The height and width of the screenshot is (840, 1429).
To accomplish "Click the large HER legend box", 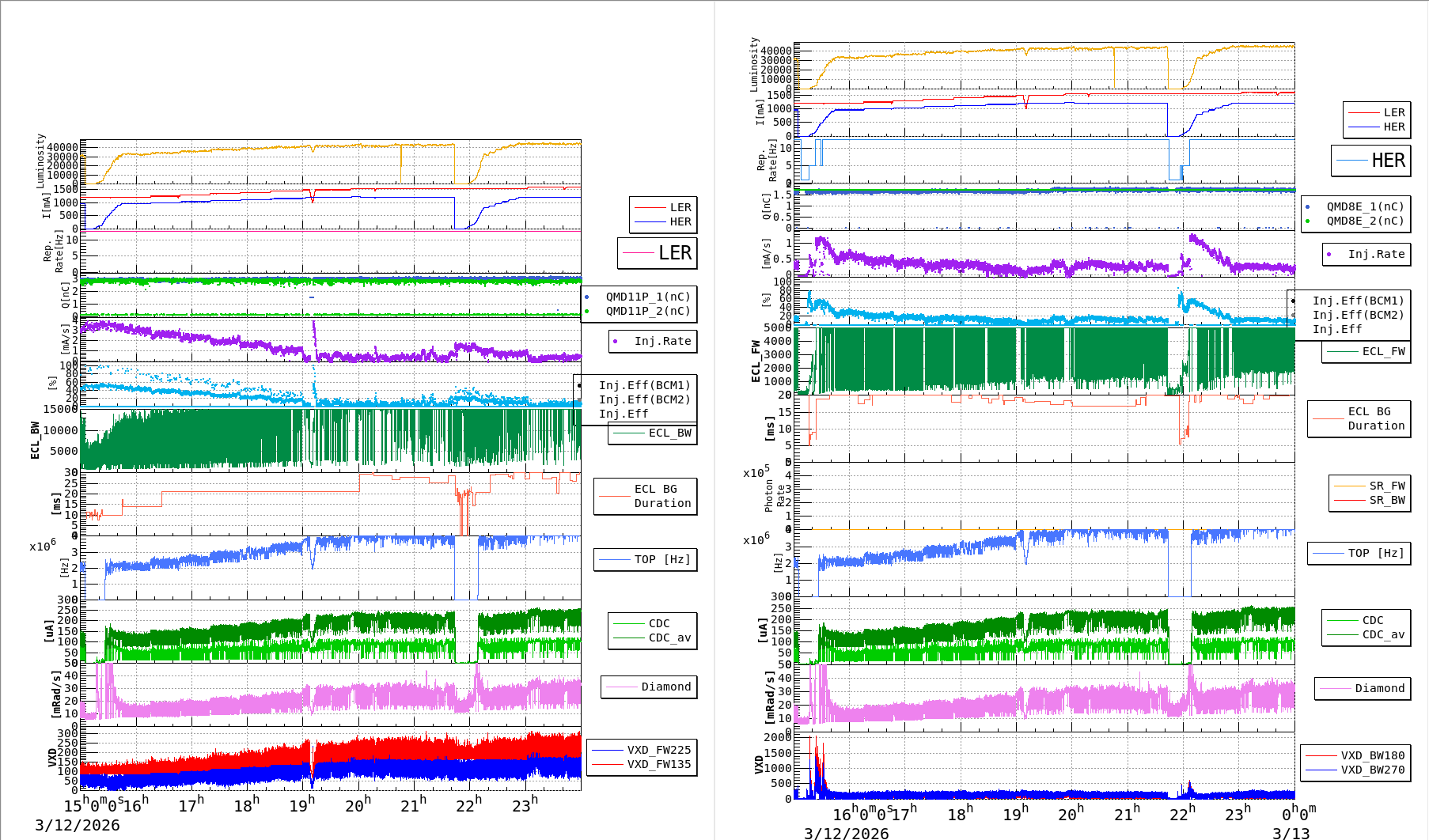I will pos(1371,161).
